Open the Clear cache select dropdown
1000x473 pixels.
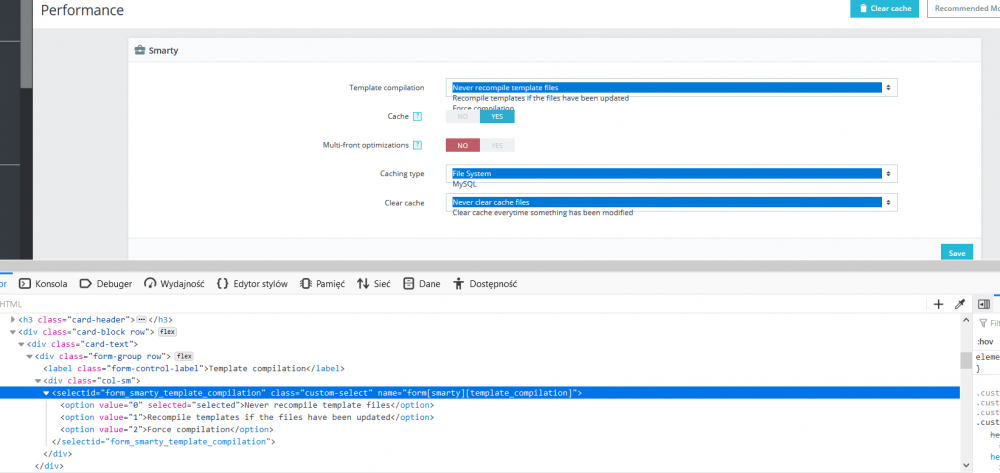[x=672, y=202]
